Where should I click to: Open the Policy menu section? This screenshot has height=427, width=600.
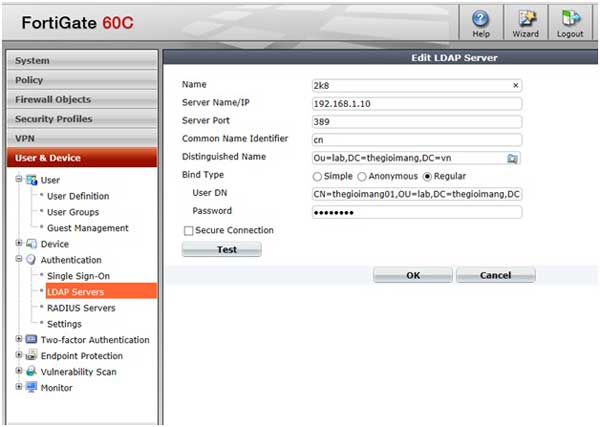point(82,80)
